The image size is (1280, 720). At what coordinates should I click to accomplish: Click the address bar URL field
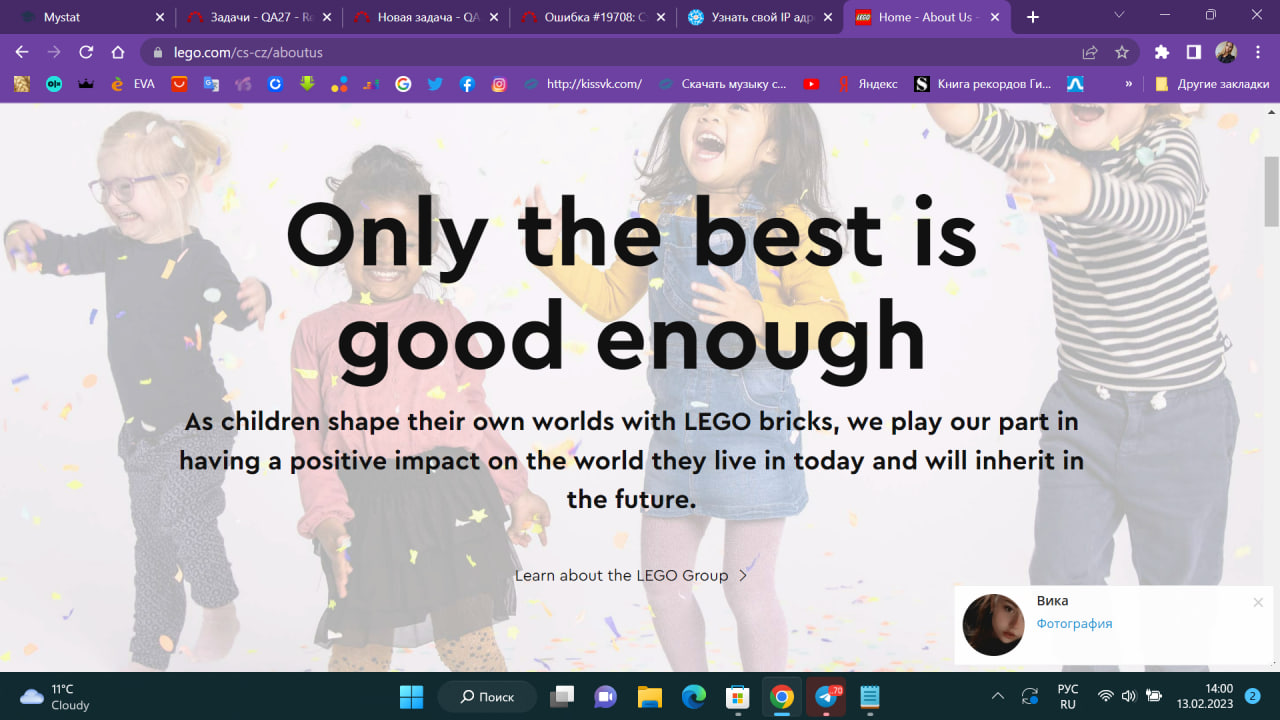coord(600,52)
